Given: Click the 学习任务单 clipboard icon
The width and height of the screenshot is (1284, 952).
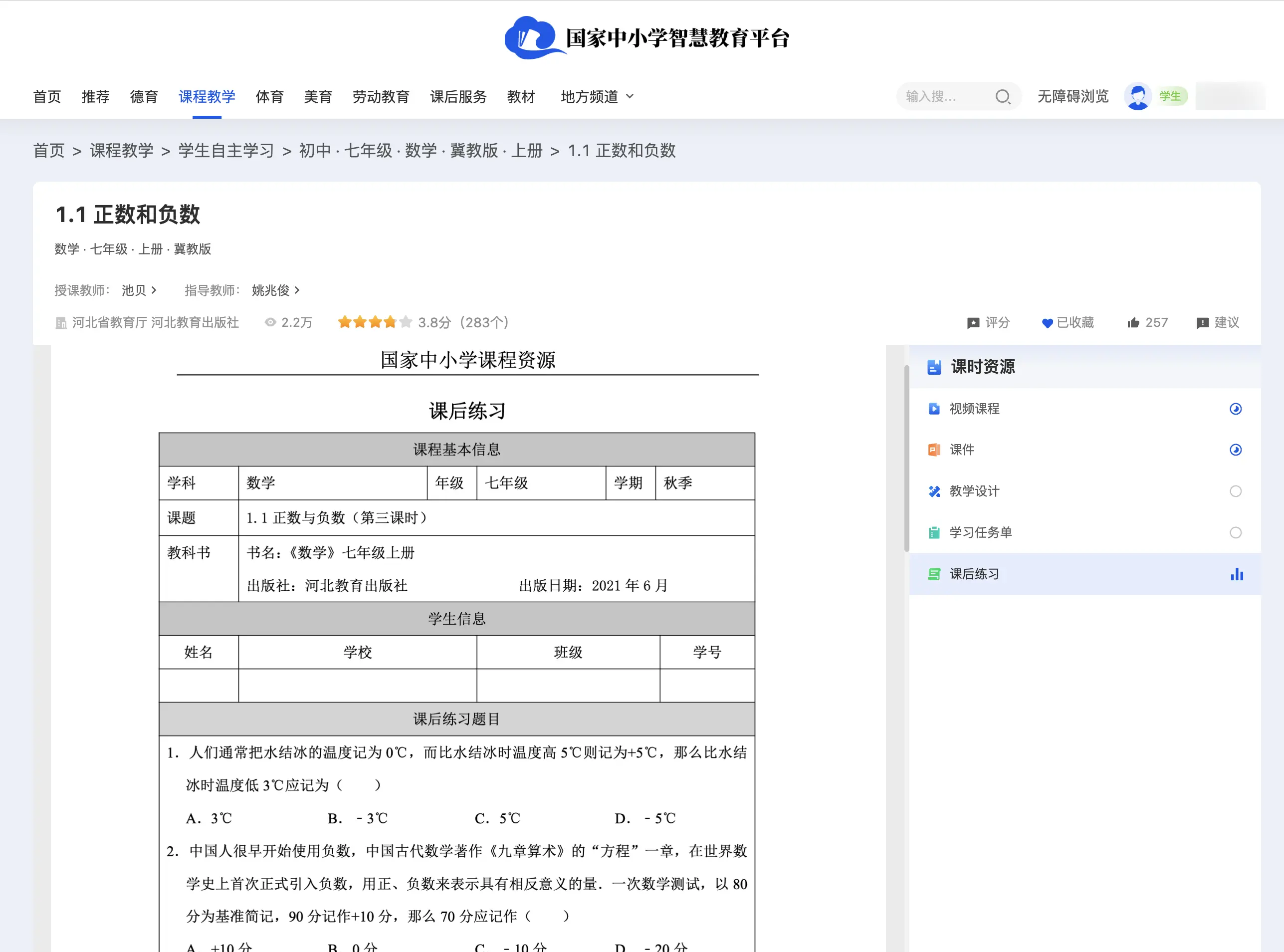Looking at the screenshot, I should click(934, 532).
